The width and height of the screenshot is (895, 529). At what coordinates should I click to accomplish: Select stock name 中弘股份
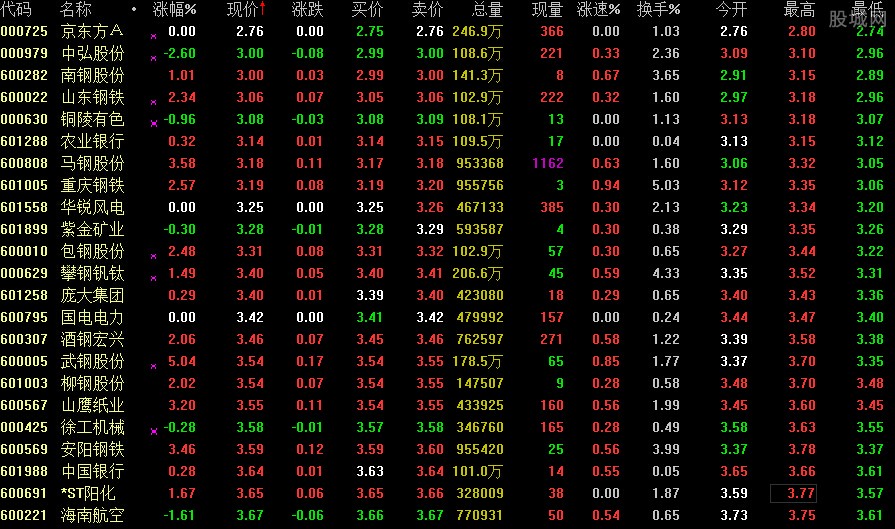click(x=92, y=53)
